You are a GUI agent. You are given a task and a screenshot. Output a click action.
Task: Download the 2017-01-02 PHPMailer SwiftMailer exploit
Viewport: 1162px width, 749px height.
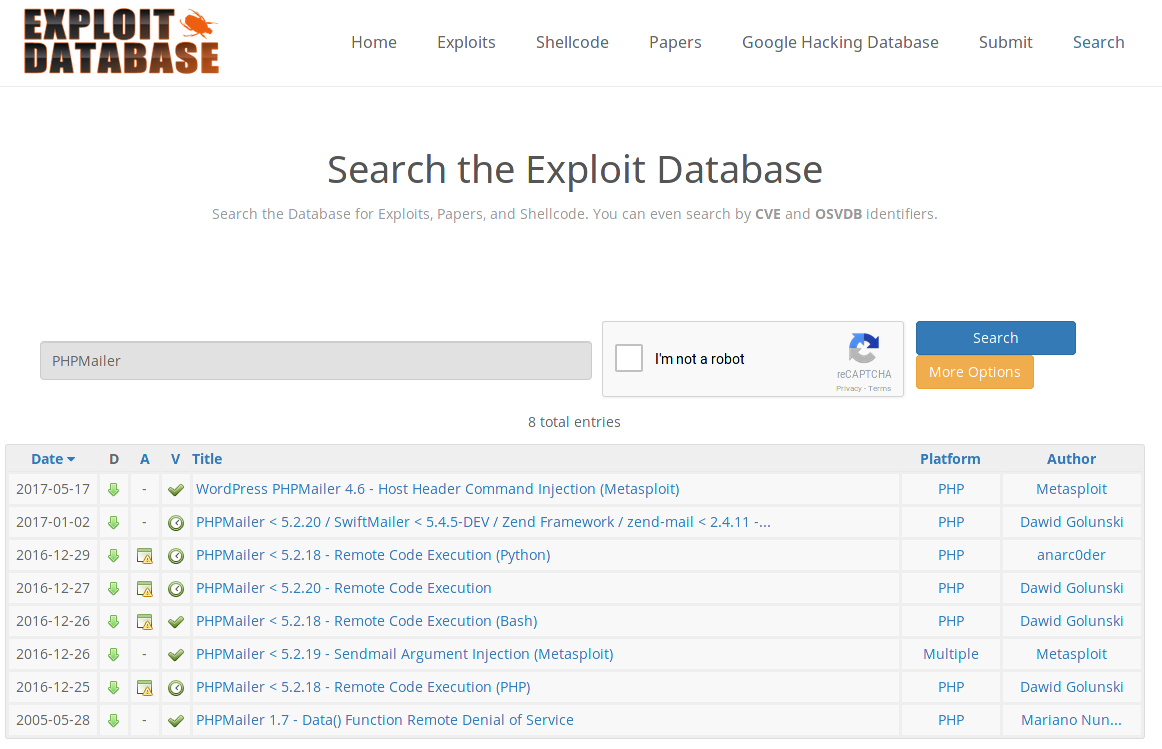[x=113, y=522]
